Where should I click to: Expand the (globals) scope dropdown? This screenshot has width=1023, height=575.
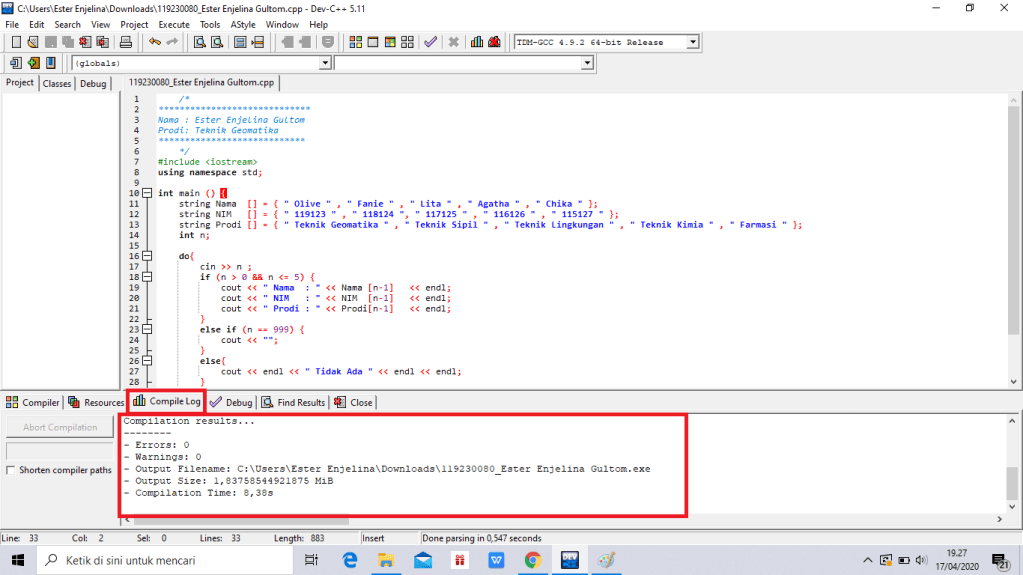(x=324, y=63)
